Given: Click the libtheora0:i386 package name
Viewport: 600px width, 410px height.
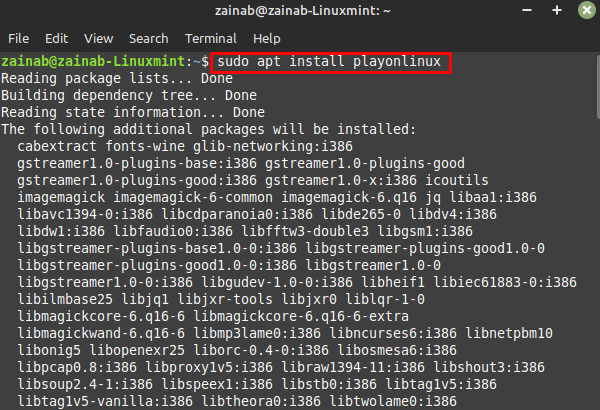Looking at the screenshot, I should [261, 401].
